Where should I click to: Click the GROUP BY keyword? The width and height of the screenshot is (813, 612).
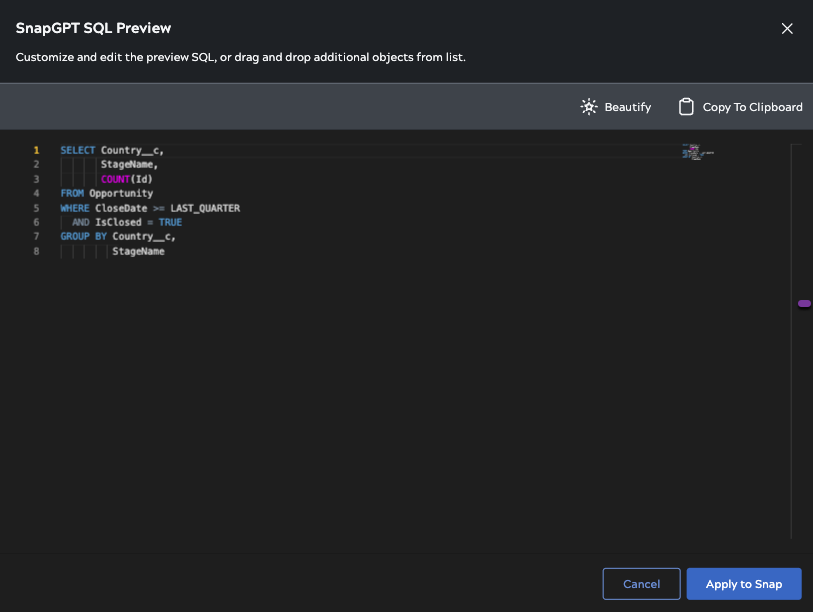coord(83,237)
